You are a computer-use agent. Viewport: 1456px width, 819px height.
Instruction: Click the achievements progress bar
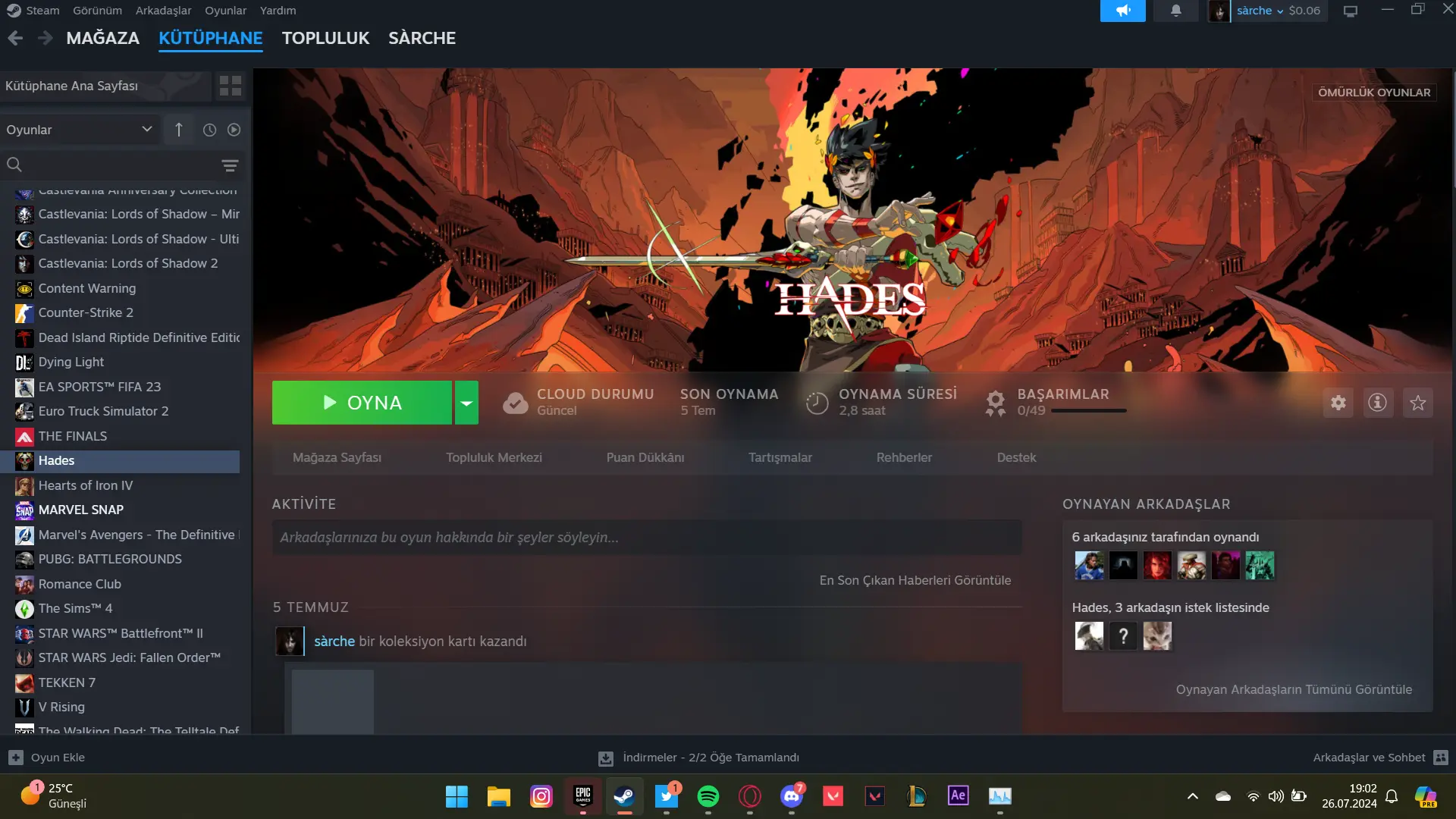click(1089, 410)
